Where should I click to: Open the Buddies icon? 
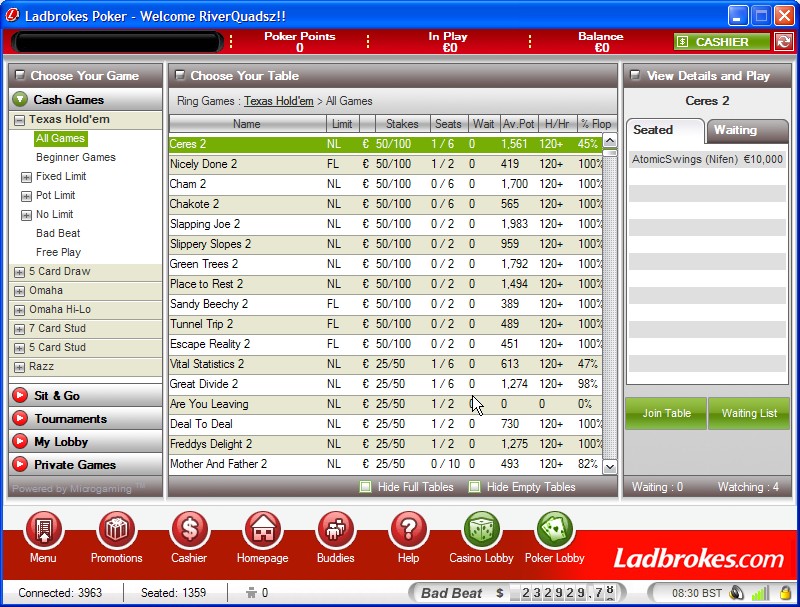coord(336,530)
